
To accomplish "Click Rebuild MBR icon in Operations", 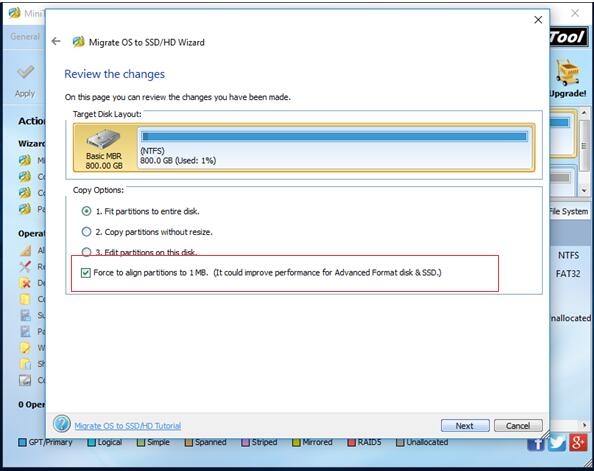I will 25,266.
